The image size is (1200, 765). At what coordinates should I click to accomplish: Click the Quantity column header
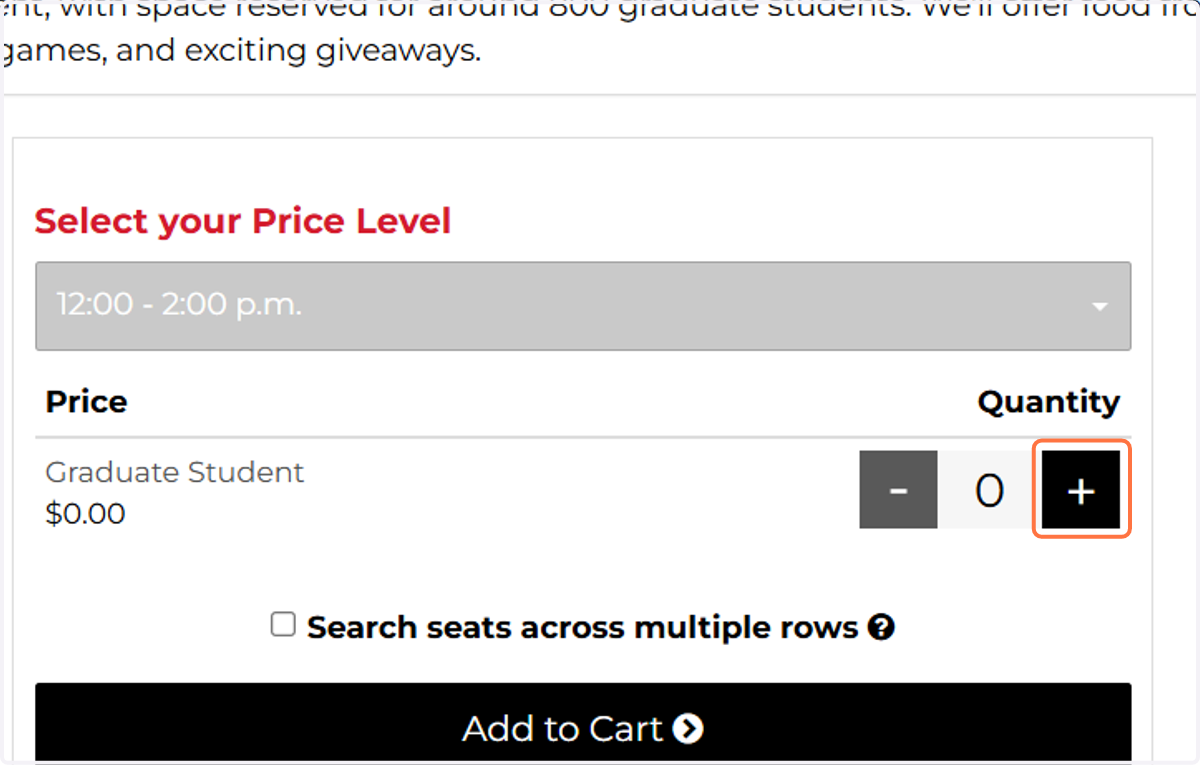[1049, 402]
